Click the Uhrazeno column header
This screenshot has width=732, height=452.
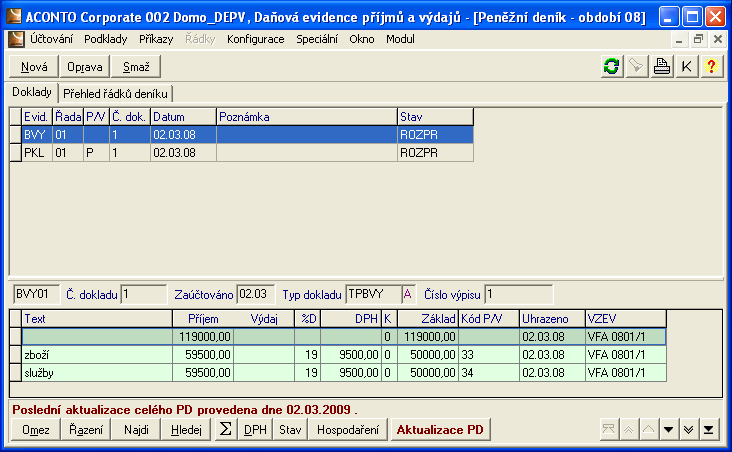[x=552, y=319]
